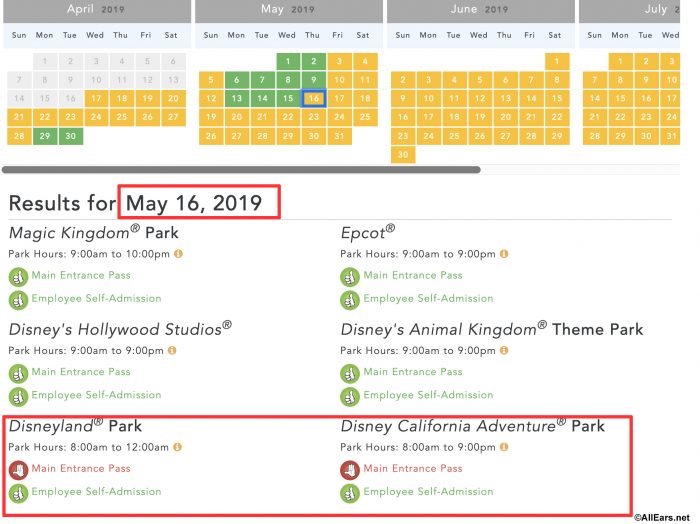
Task: Click Animal Kingdom park hours info icon
Action: pos(504,350)
